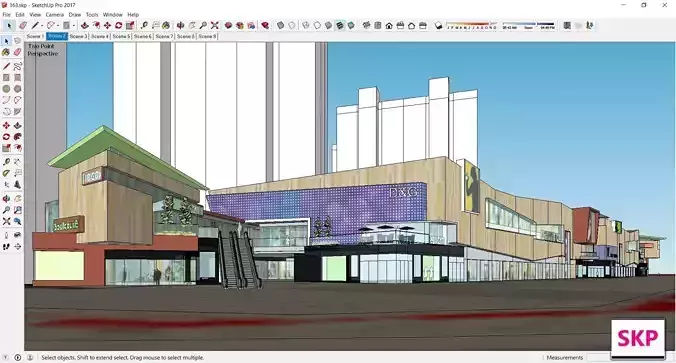
Task: Switch to Scene 3 tab
Action: [x=78, y=37]
